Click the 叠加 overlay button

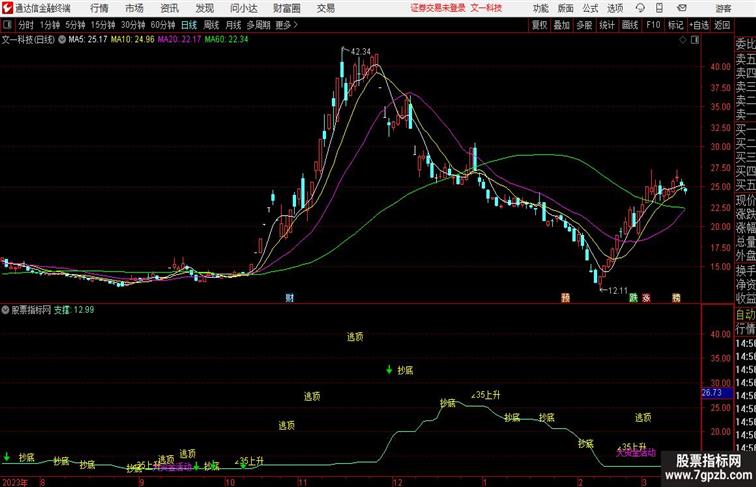click(562, 25)
